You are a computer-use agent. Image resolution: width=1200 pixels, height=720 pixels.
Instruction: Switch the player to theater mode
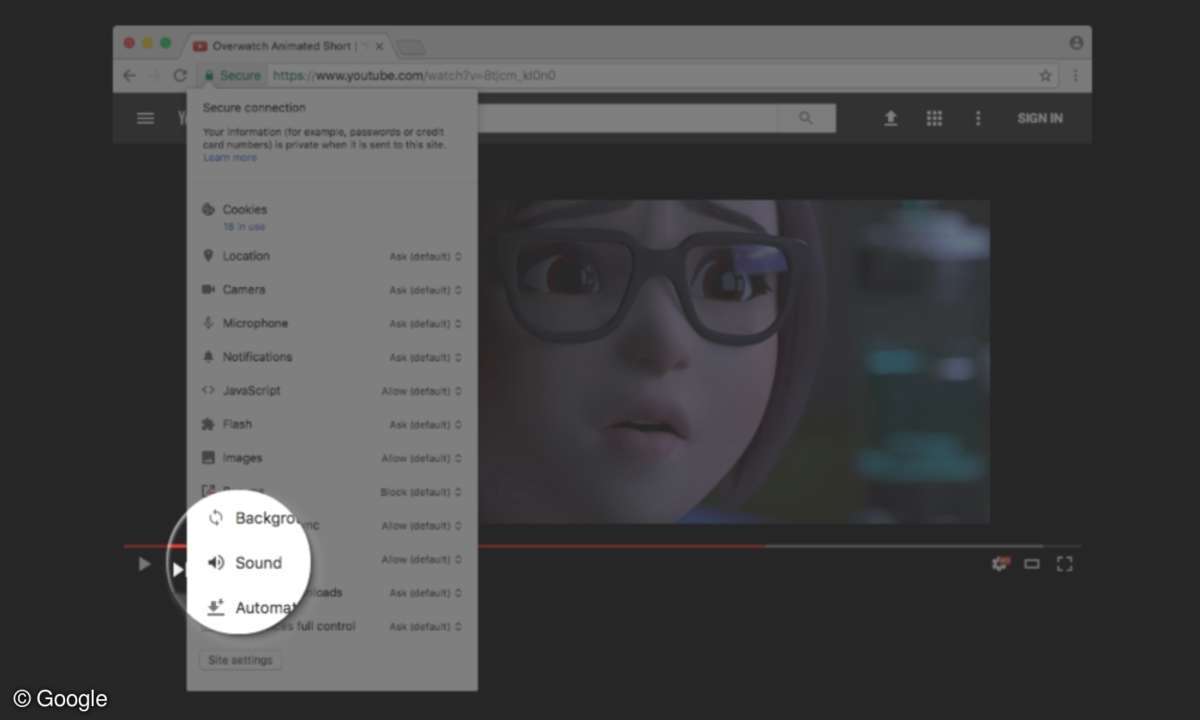point(1032,564)
